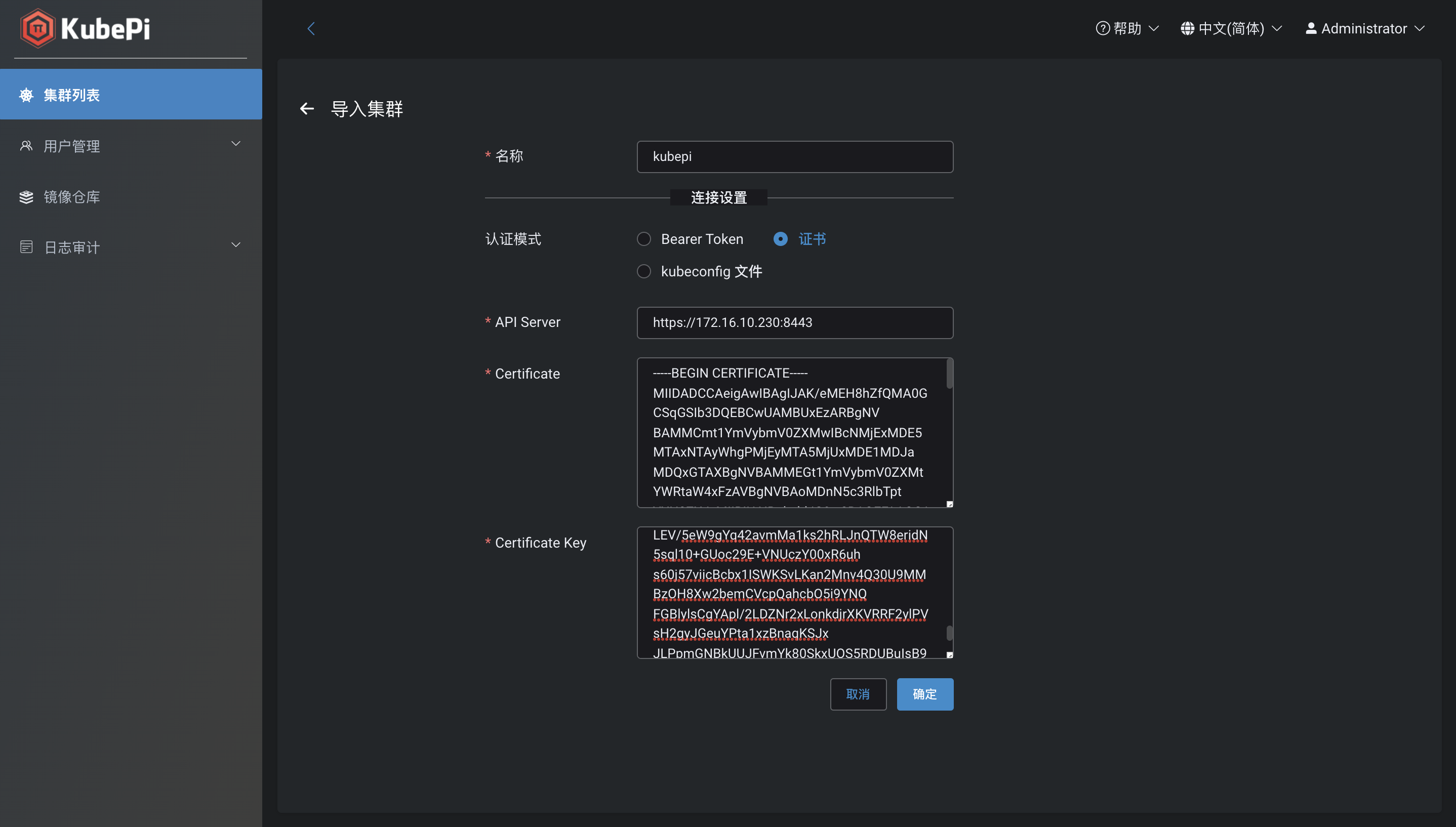The width and height of the screenshot is (1456, 827).
Task: Expand the 日志审计 section
Action: 236,244
